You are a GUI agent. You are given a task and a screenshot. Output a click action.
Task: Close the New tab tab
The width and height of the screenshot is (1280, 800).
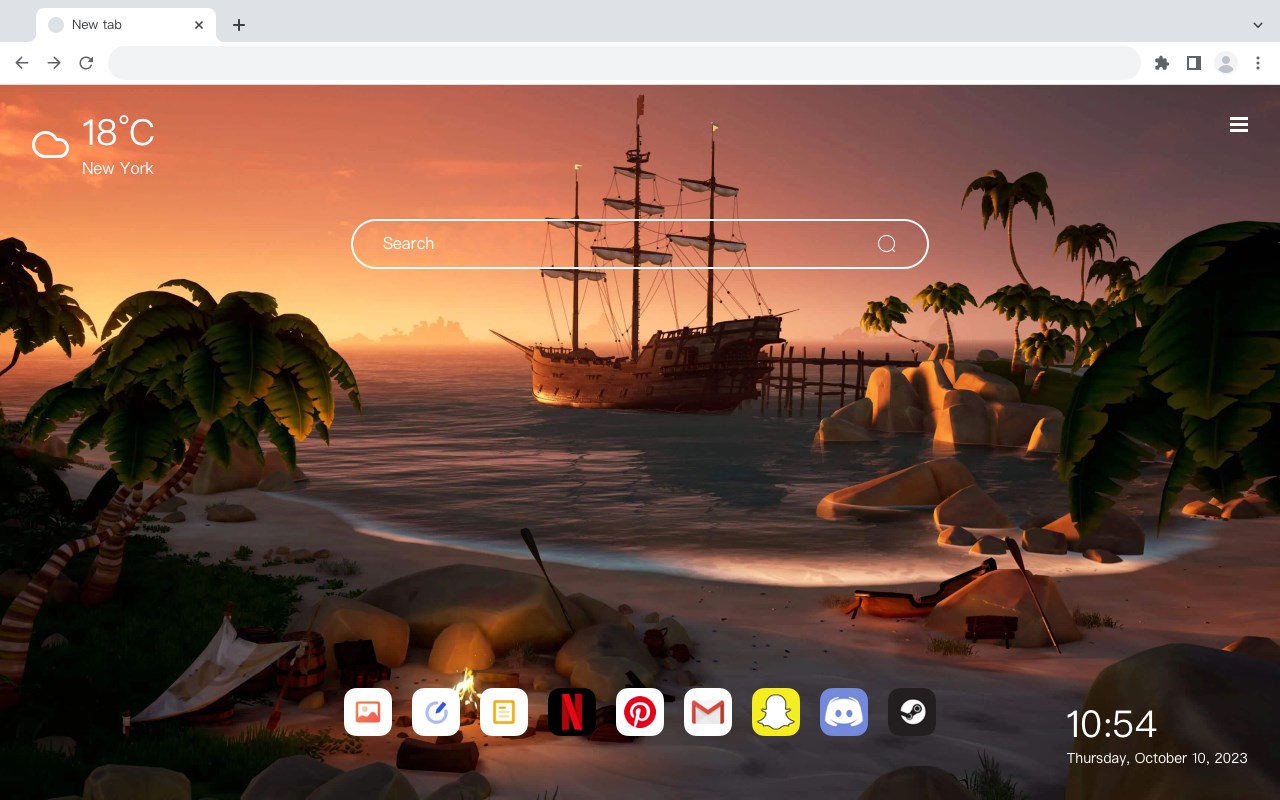click(x=199, y=25)
